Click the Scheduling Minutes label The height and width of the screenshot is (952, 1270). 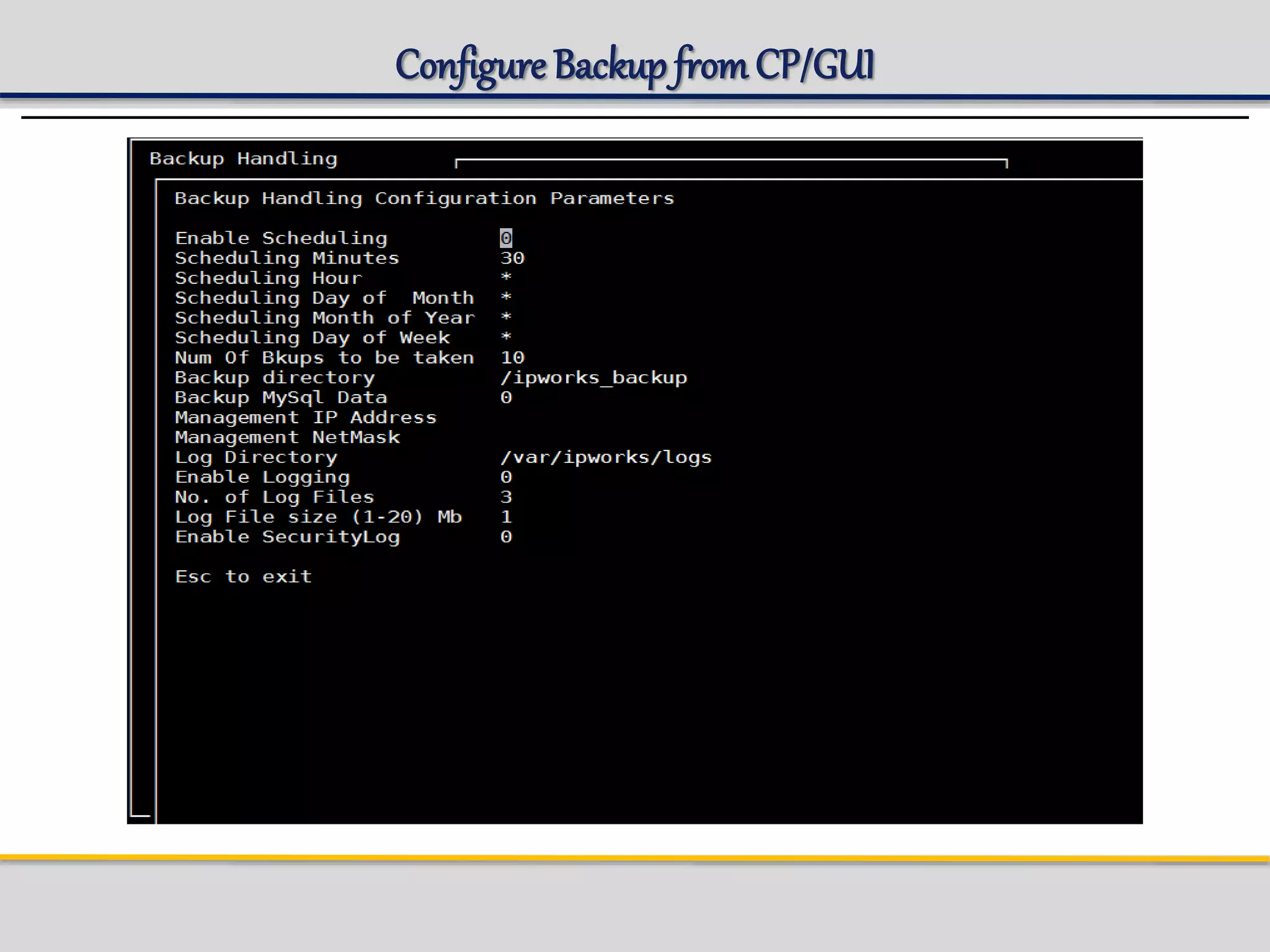287,258
